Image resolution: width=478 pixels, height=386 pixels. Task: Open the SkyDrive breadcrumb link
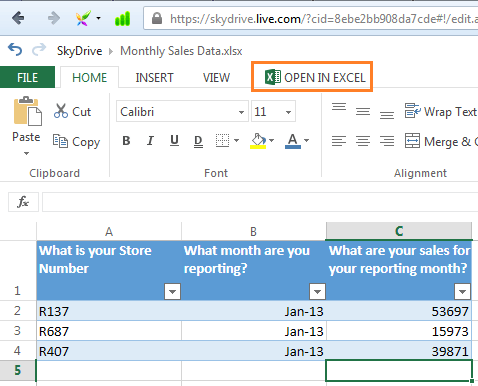(79, 51)
